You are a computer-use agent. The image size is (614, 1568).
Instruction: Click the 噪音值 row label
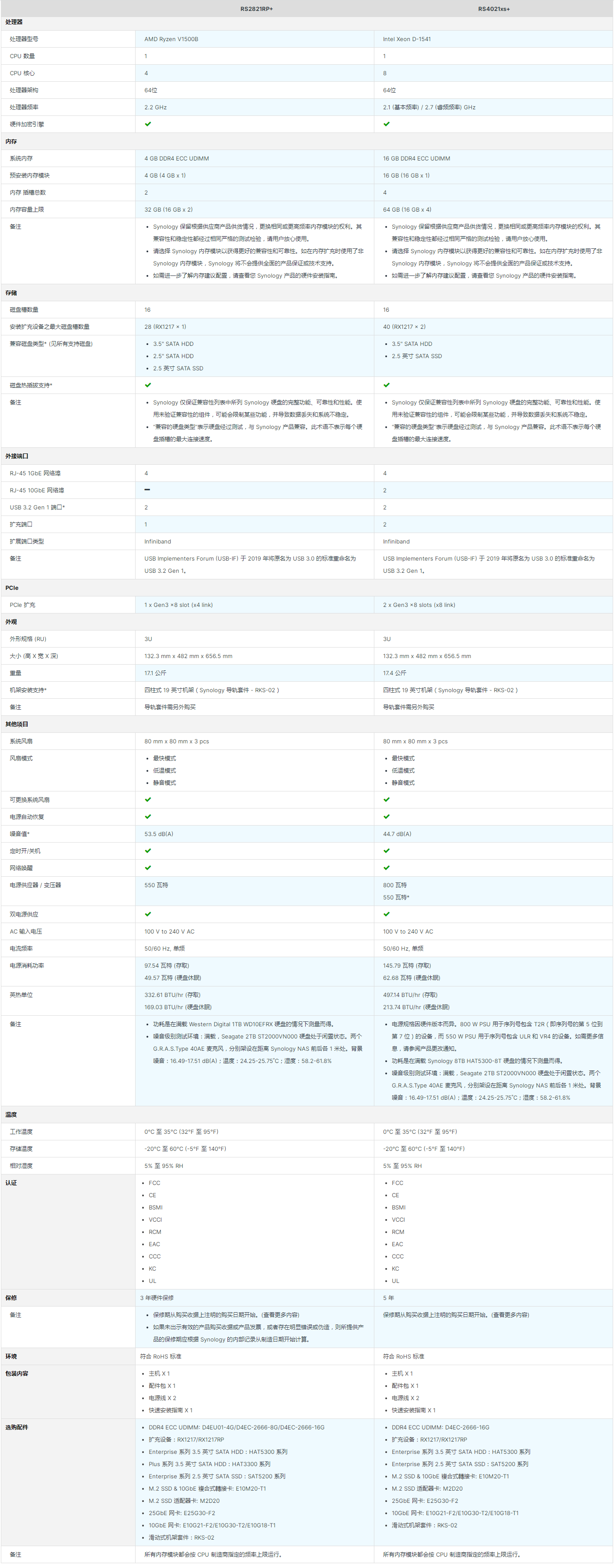(x=20, y=834)
